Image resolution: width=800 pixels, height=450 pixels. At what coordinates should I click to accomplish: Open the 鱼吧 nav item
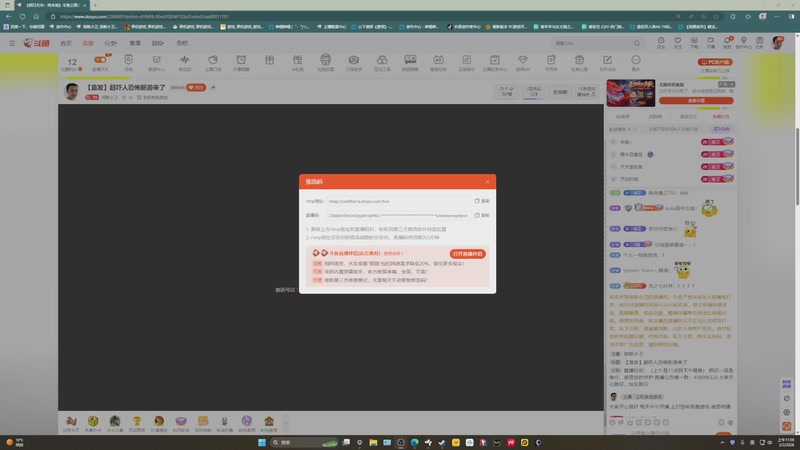tap(182, 43)
